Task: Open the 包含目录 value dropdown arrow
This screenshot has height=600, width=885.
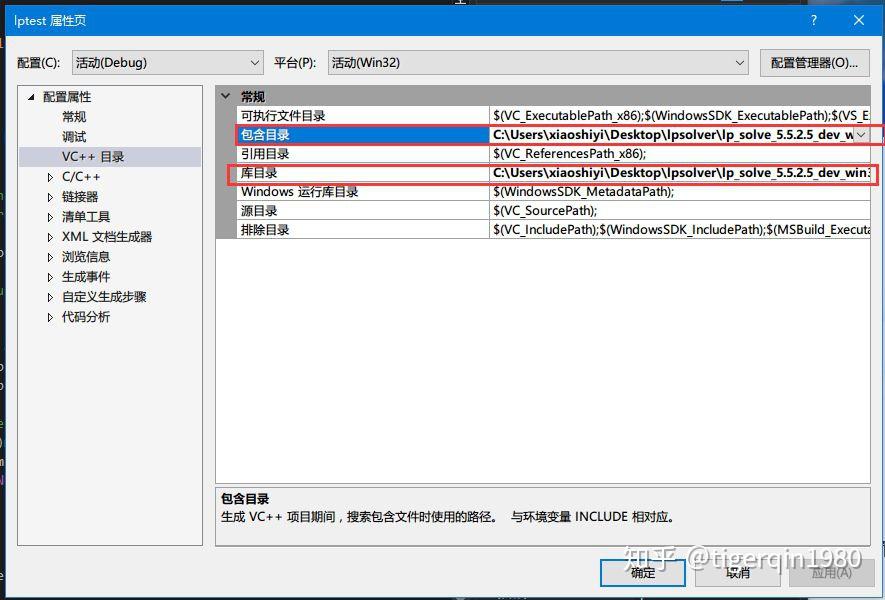Action: point(861,135)
